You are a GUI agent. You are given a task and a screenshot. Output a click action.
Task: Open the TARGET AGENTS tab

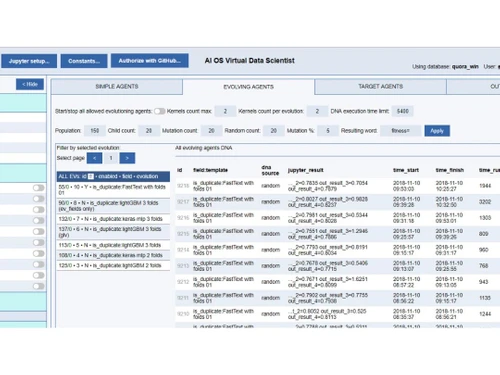[x=380, y=87]
